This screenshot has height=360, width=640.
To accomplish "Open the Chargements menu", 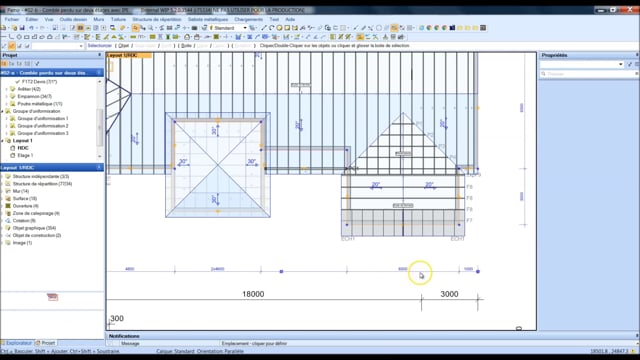I will coord(249,19).
